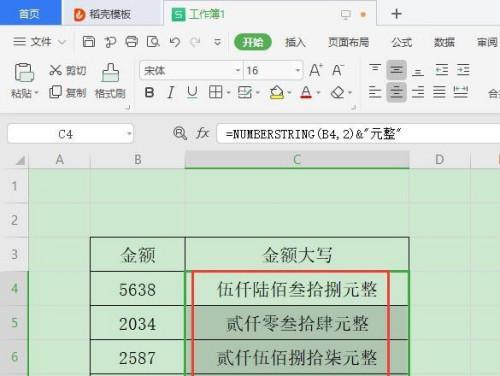Click the Copy (复制) button
This screenshot has height=376, width=500.
(x=68, y=92)
